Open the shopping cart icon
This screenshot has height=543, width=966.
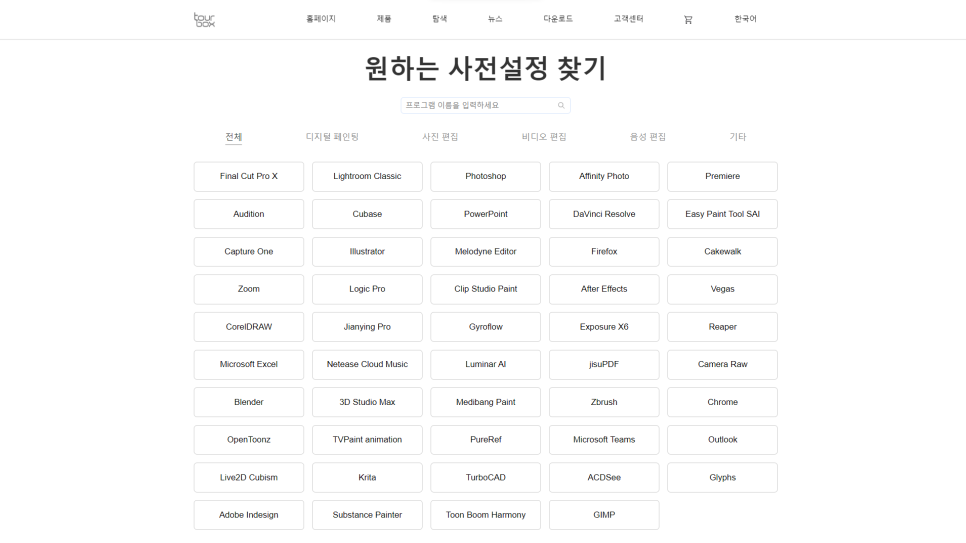(x=688, y=20)
